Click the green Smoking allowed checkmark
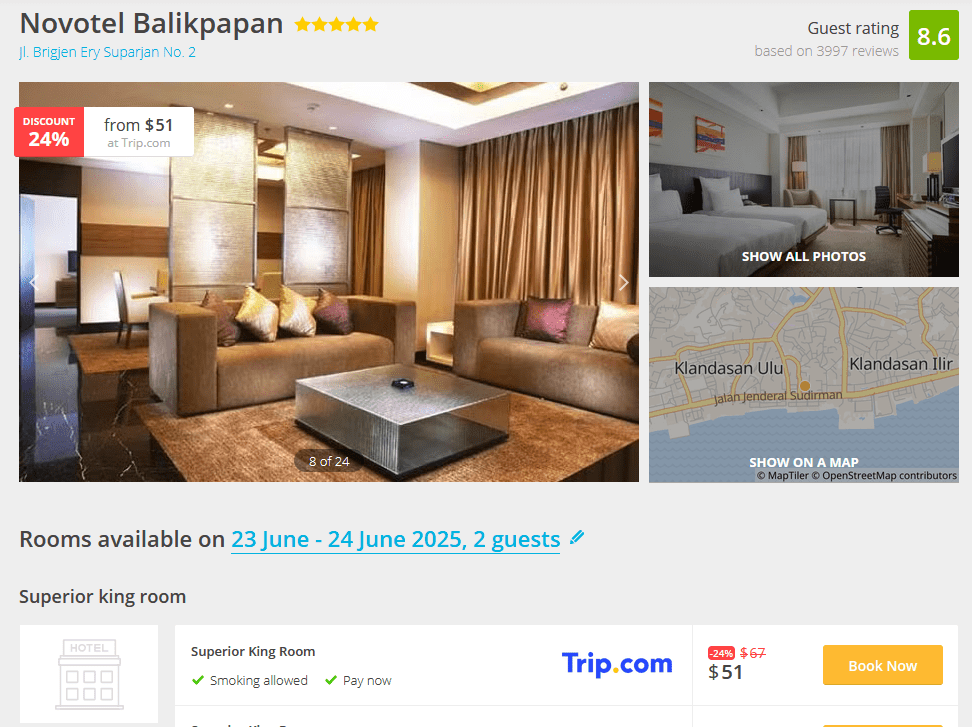 click(198, 681)
